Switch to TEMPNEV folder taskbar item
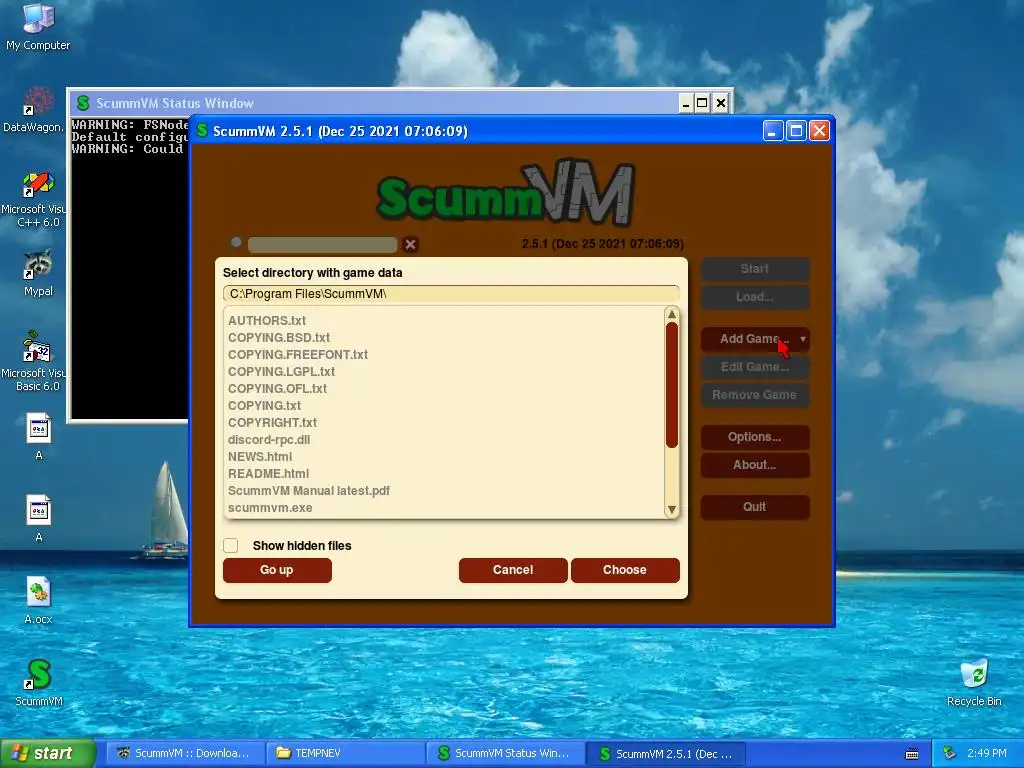The height and width of the screenshot is (768, 1024). tap(346, 754)
